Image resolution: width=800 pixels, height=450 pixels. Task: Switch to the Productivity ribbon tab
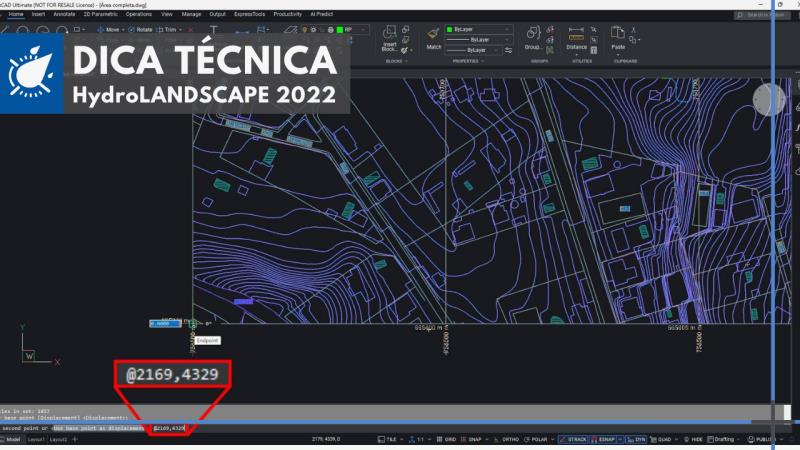point(287,14)
